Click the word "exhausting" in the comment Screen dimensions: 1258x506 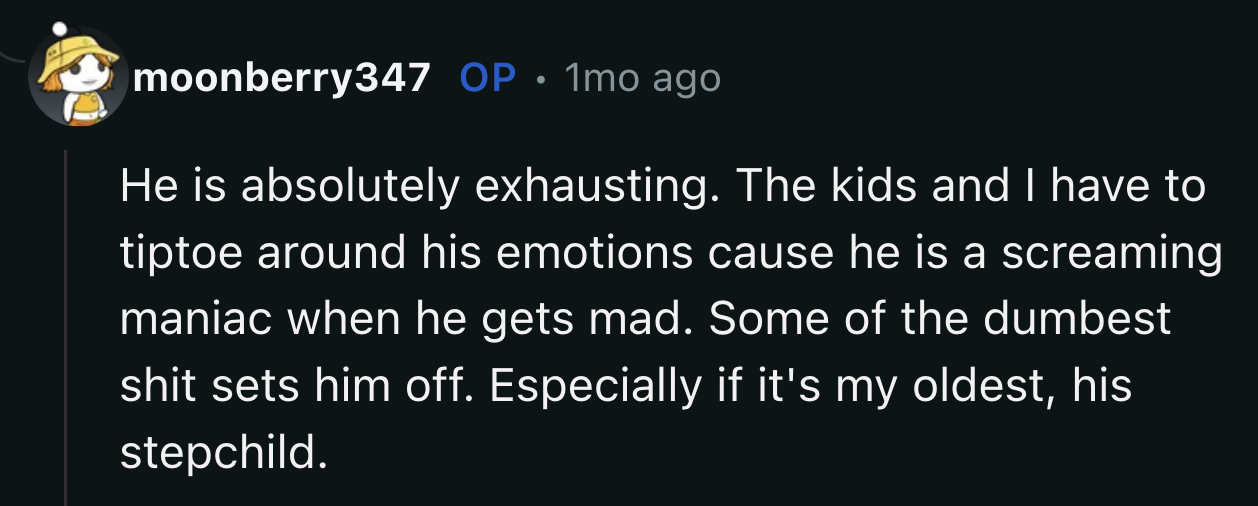coord(590,187)
